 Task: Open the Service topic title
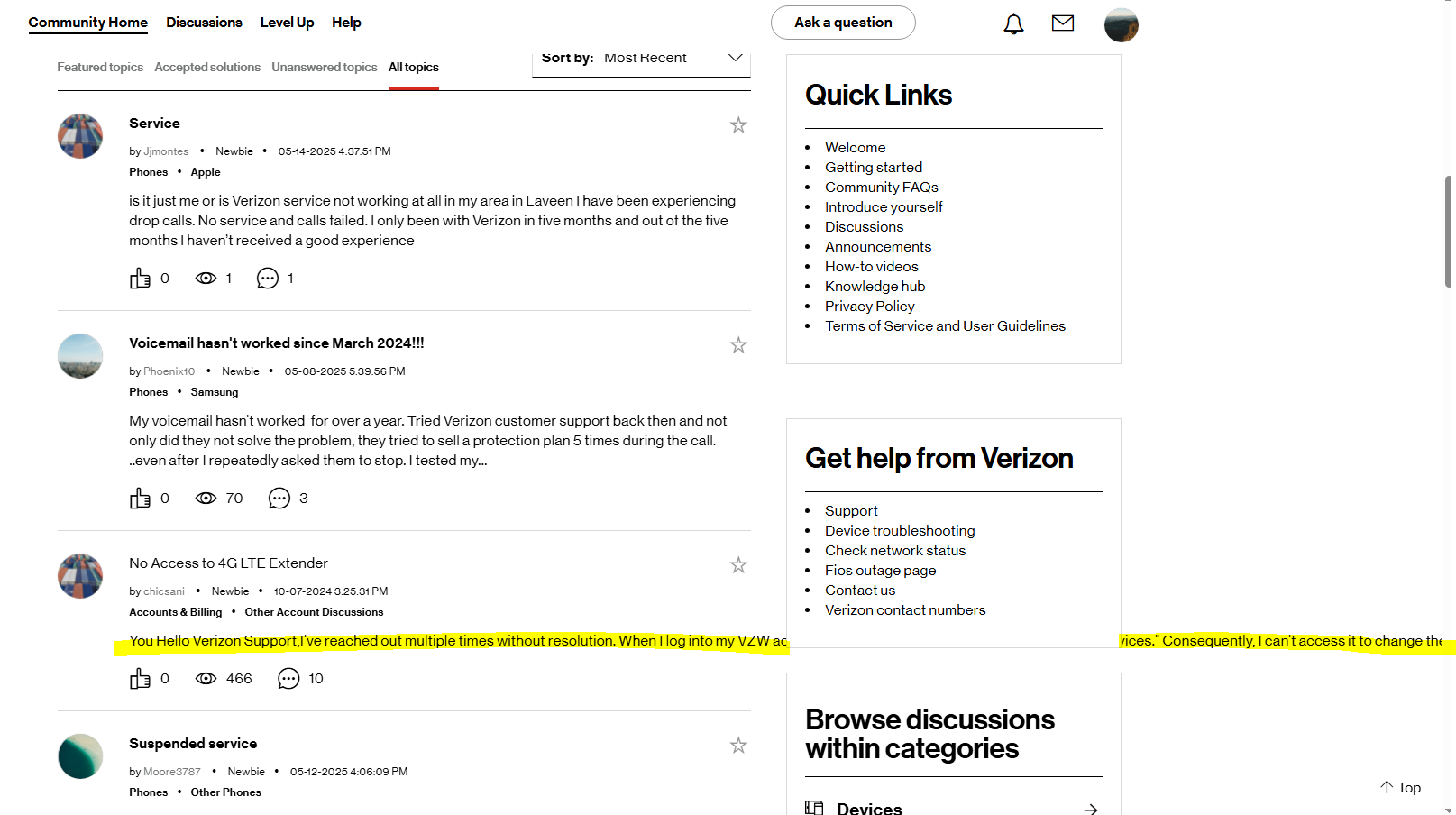point(154,124)
